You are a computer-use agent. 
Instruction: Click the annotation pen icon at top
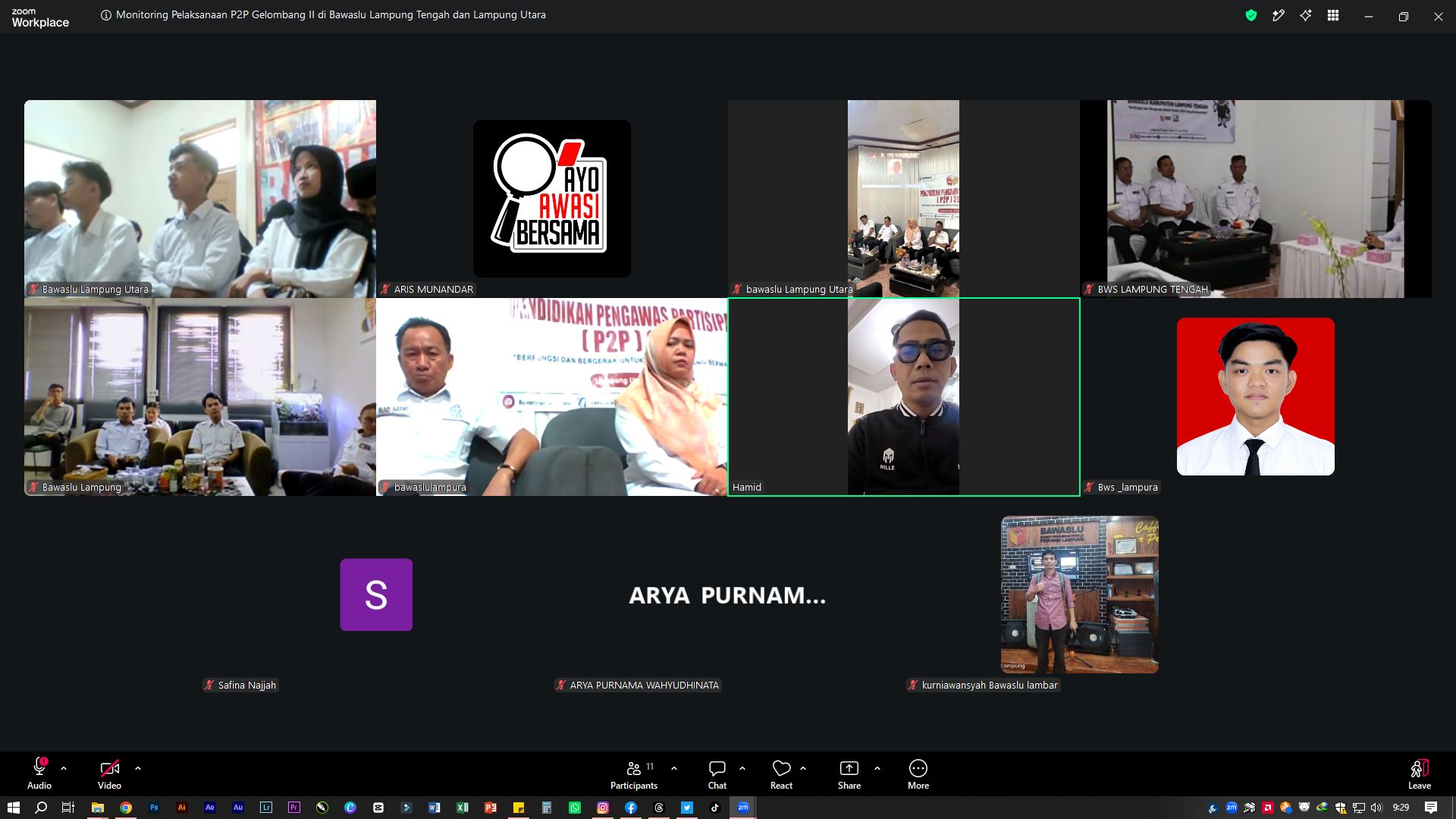(x=1279, y=15)
